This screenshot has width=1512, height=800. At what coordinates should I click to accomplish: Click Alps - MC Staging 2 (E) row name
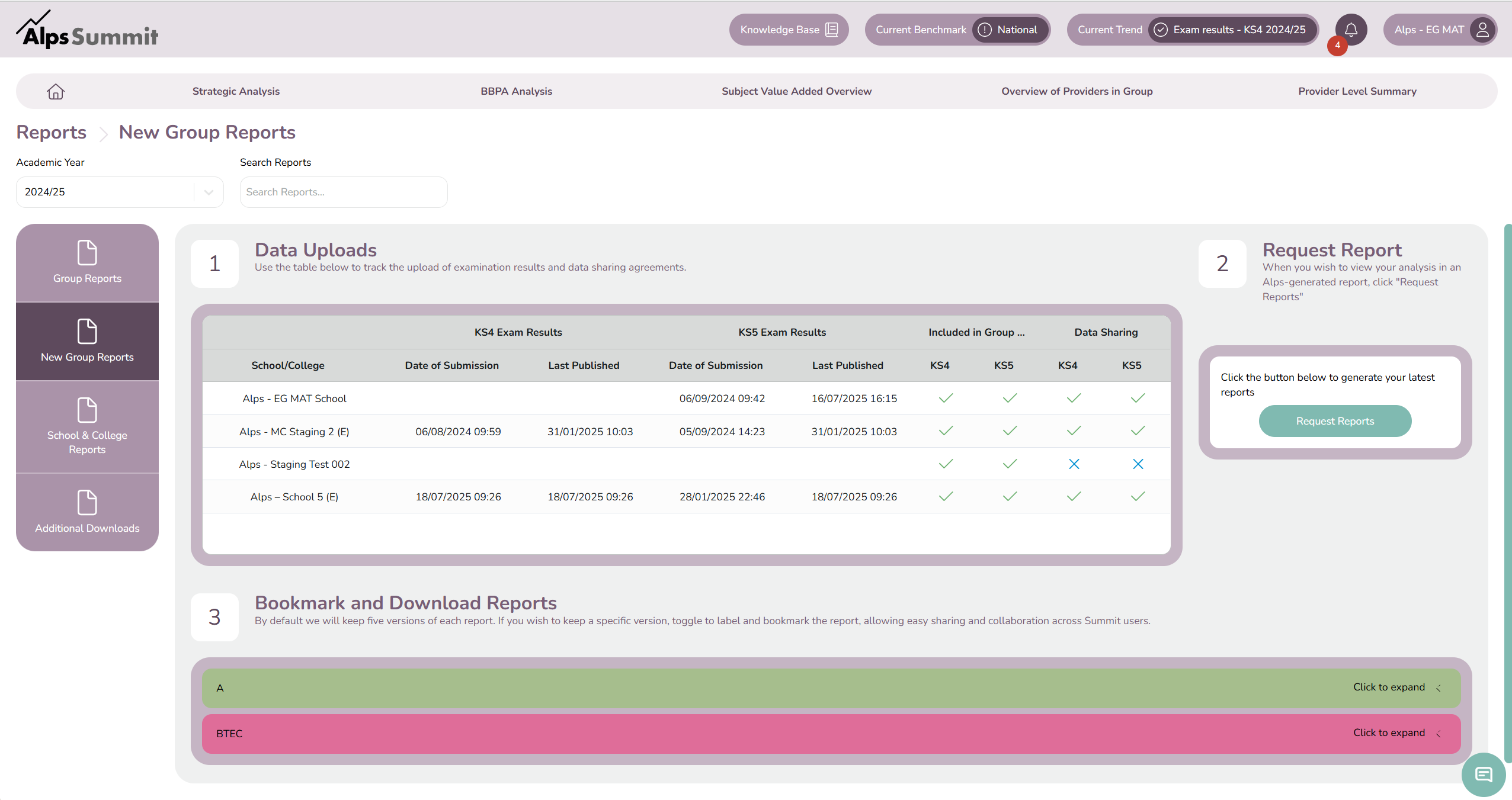tap(294, 432)
